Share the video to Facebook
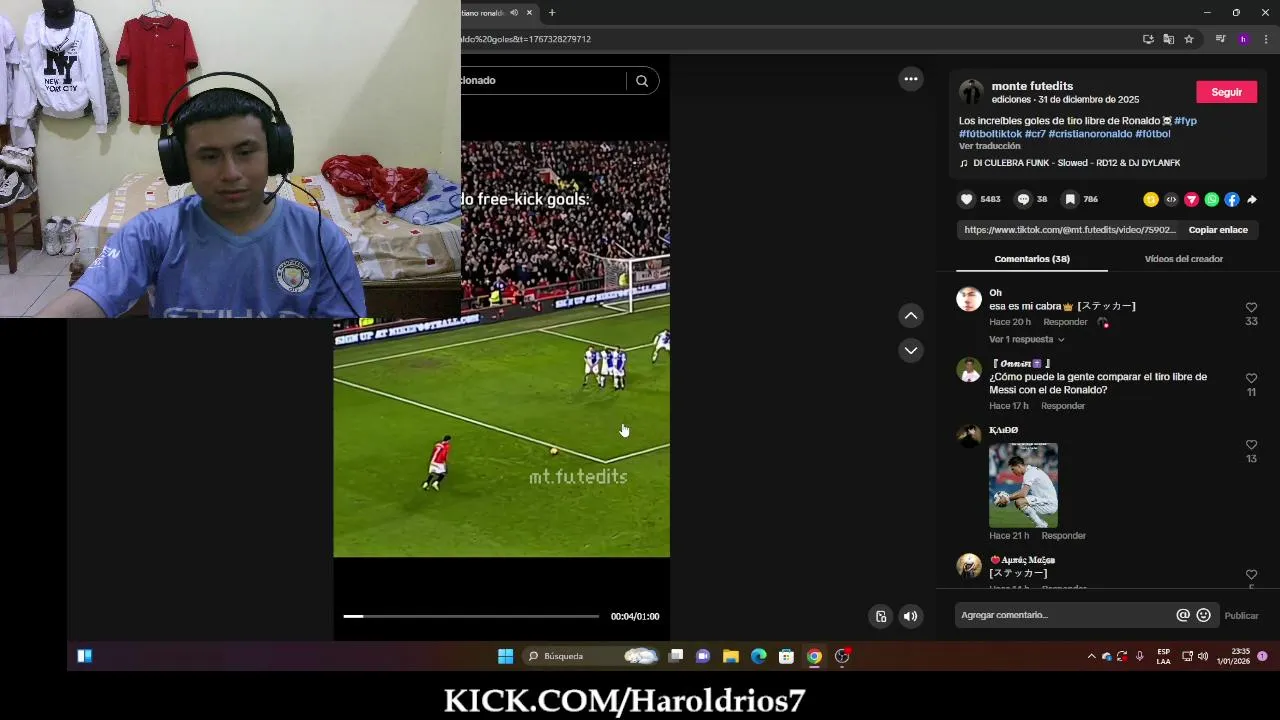The width and height of the screenshot is (1280, 720). [x=1232, y=200]
